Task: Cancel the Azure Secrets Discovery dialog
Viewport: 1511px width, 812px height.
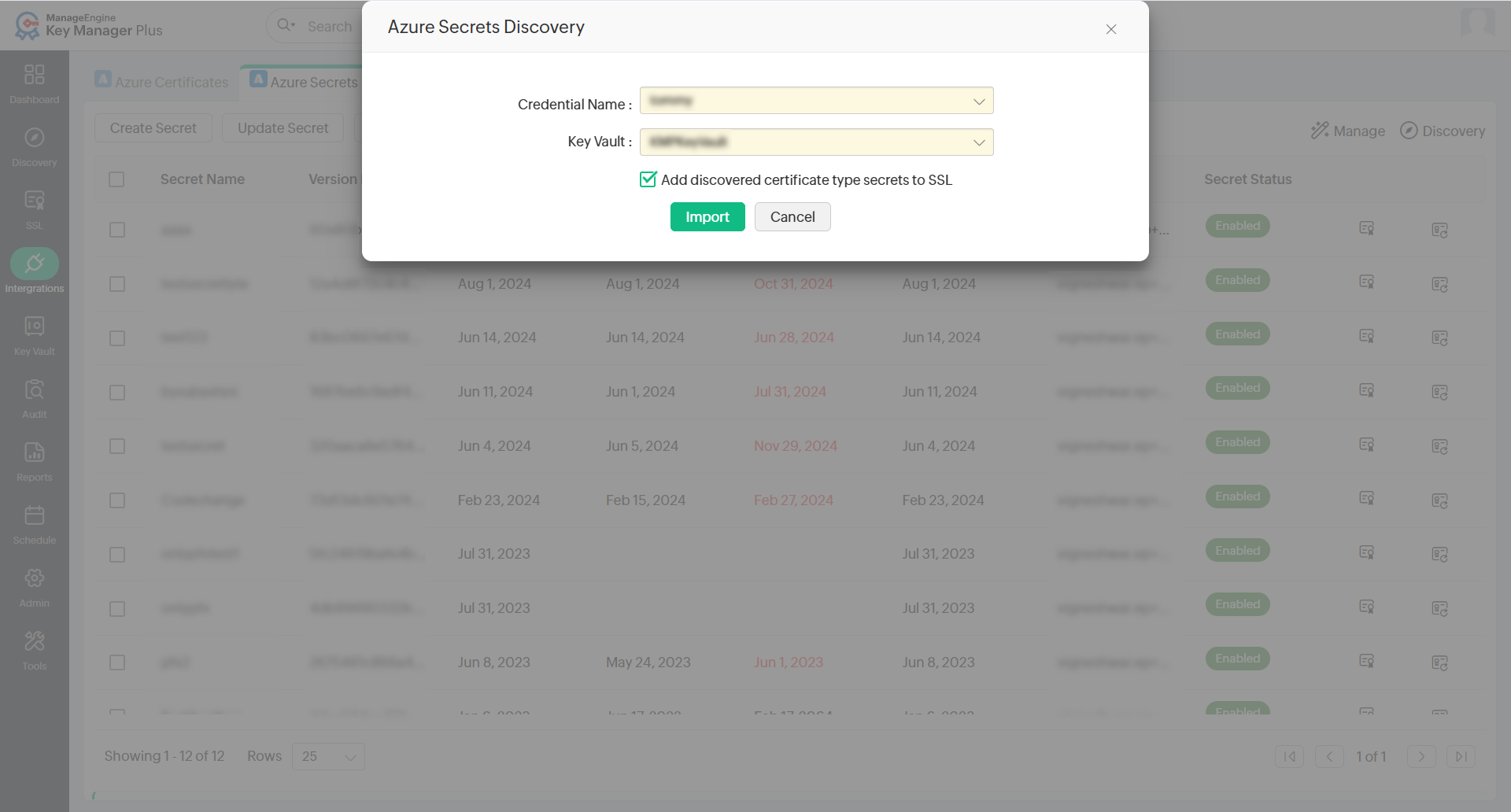Action: pos(792,217)
